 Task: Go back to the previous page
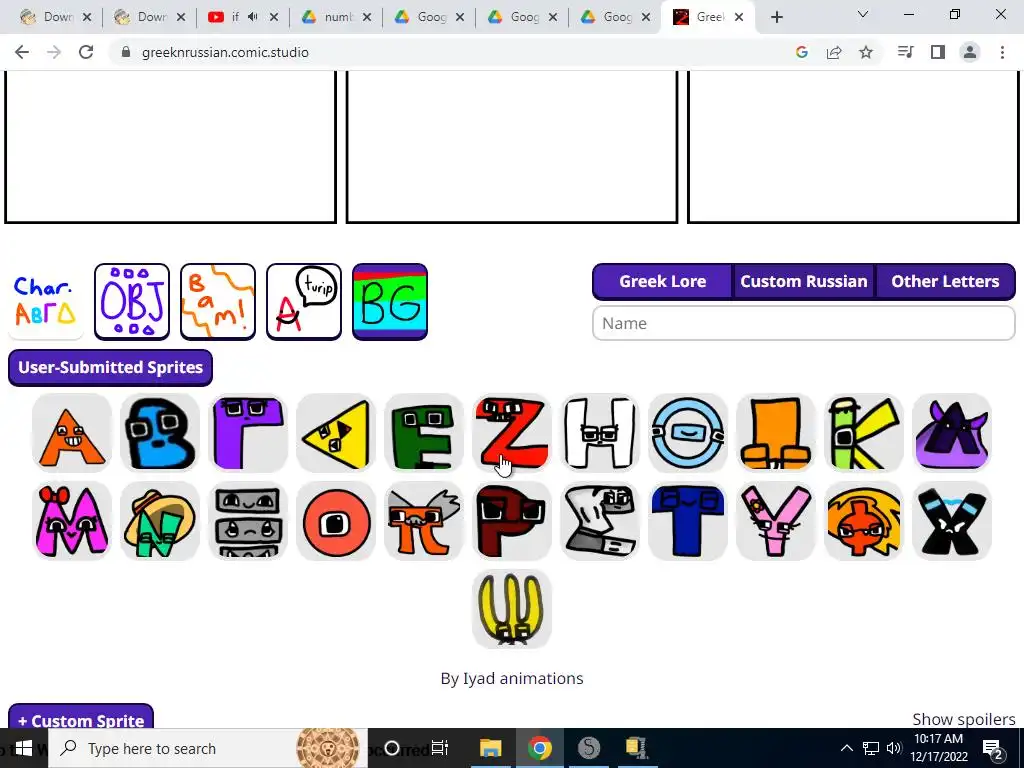click(x=22, y=52)
